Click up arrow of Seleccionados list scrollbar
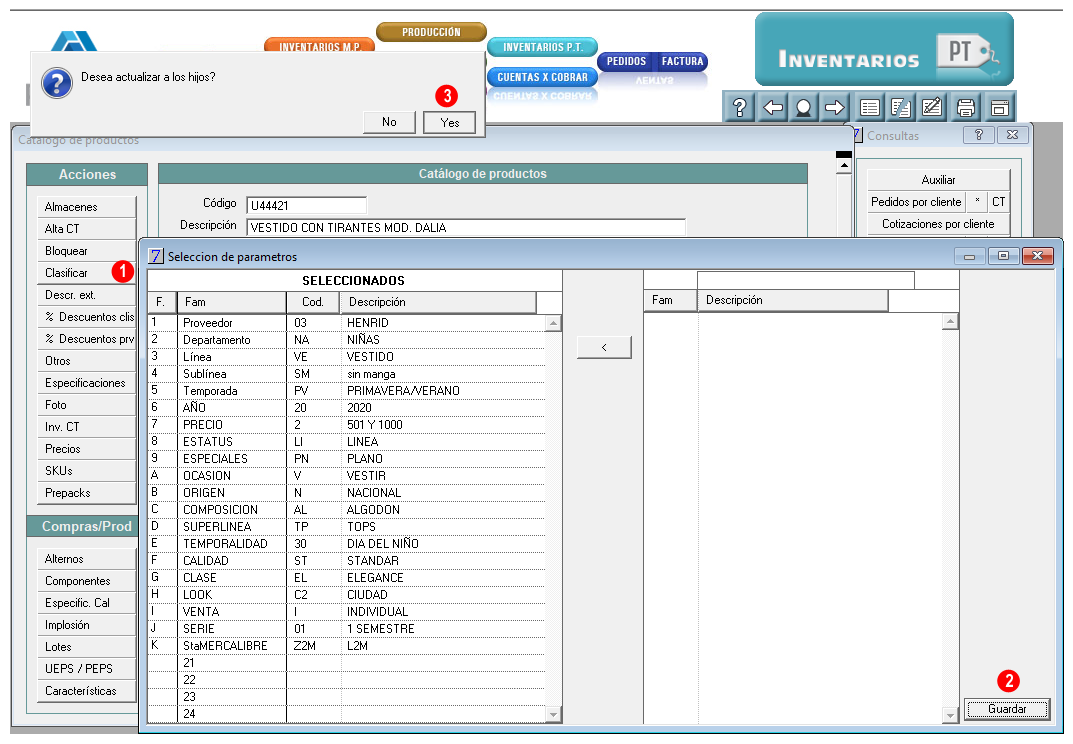 (554, 322)
